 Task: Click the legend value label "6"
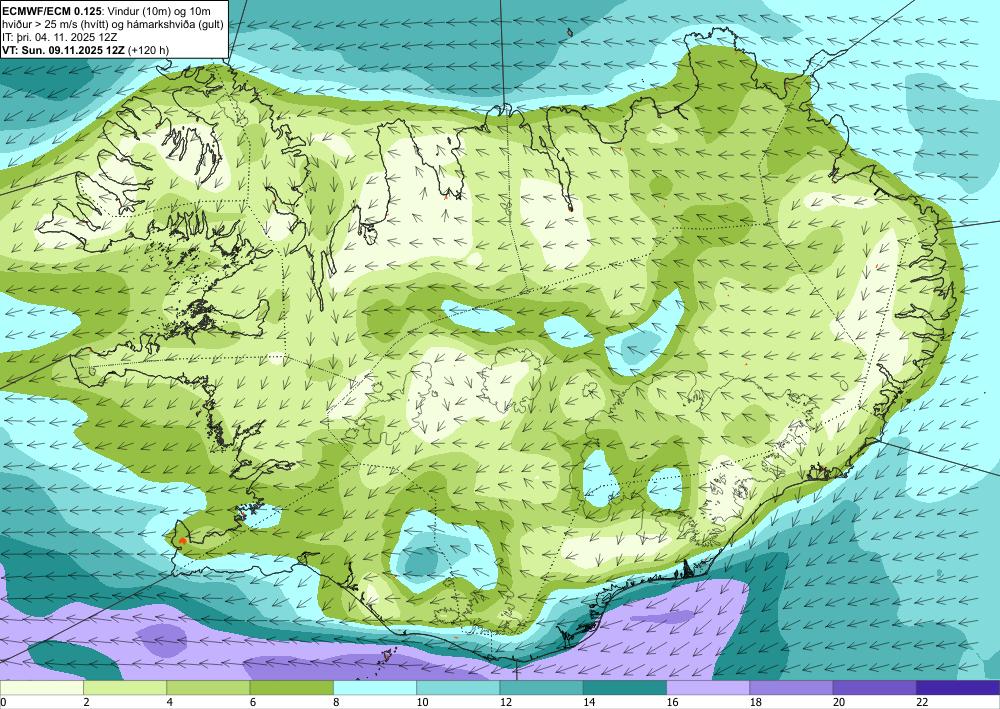(x=253, y=703)
